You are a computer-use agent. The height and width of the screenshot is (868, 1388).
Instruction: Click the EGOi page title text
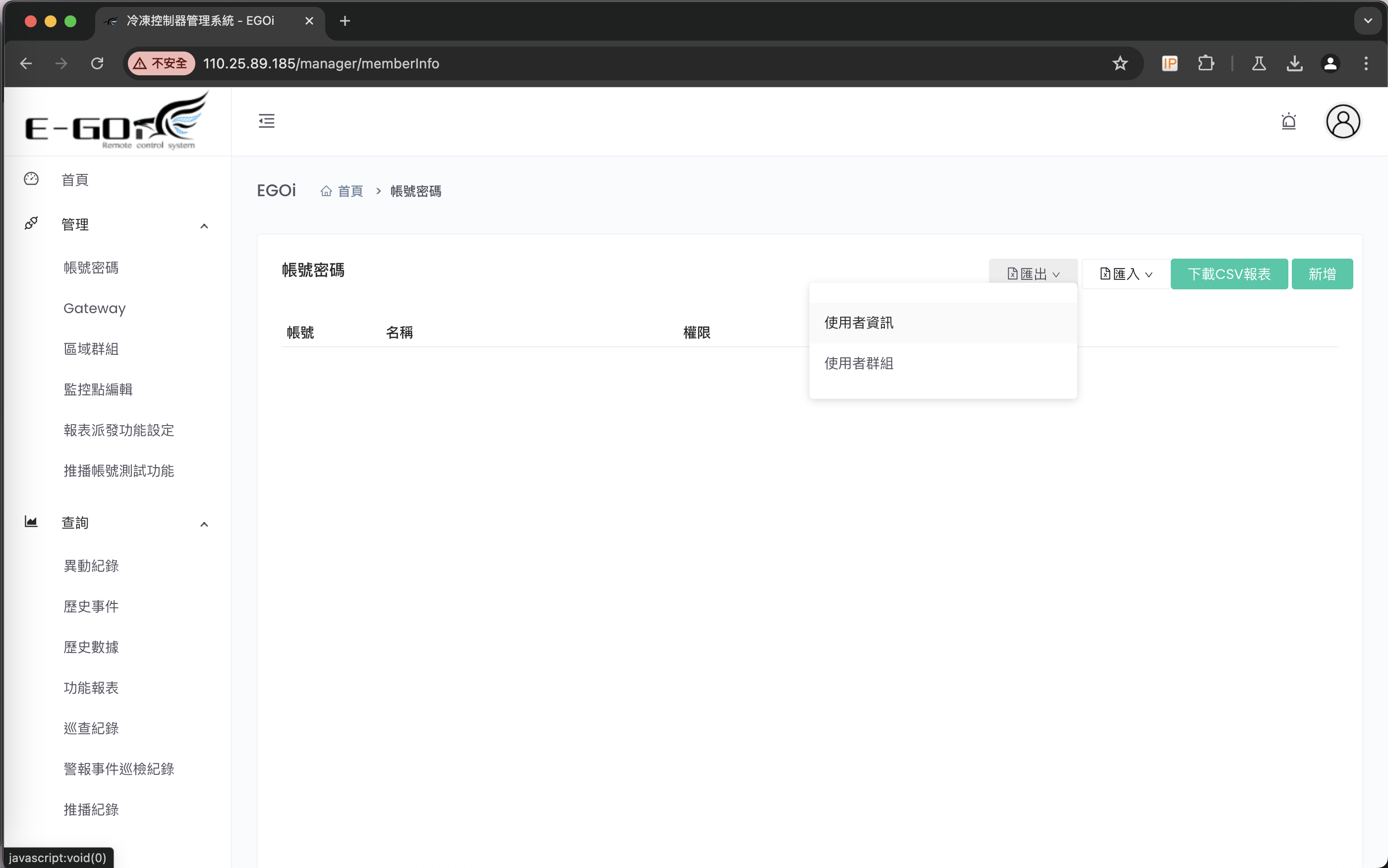pyautogui.click(x=276, y=191)
